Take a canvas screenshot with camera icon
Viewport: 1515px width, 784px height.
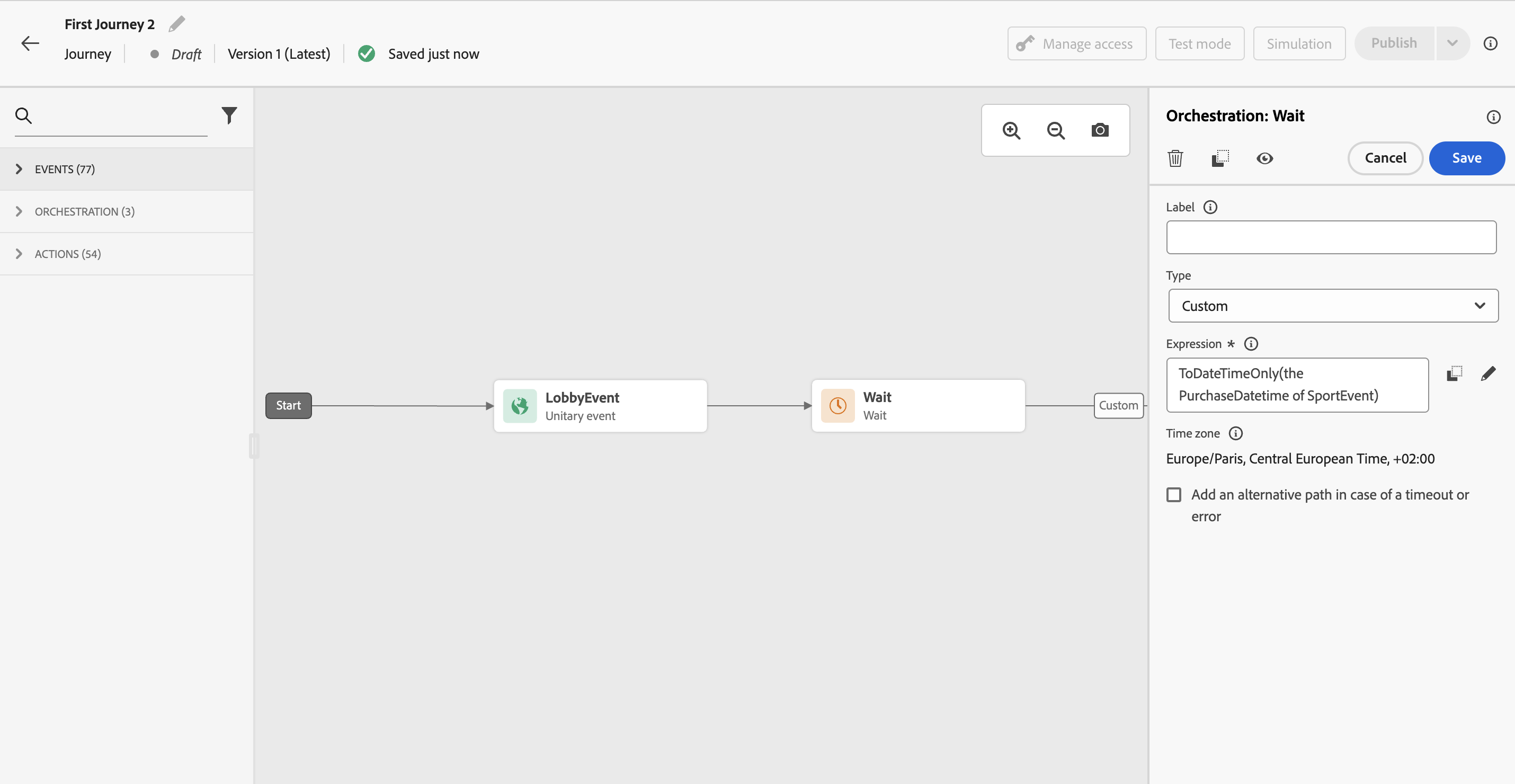pos(1100,130)
